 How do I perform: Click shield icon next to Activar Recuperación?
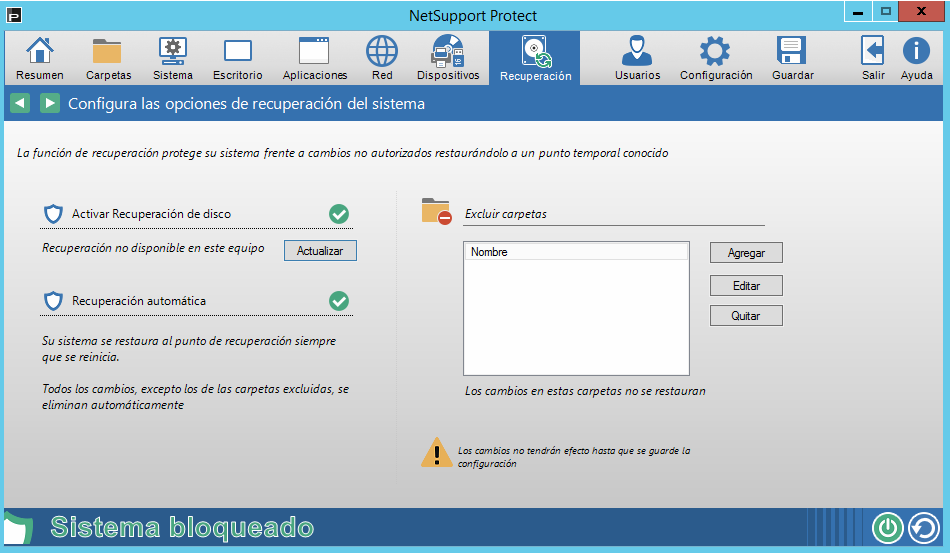coord(53,214)
